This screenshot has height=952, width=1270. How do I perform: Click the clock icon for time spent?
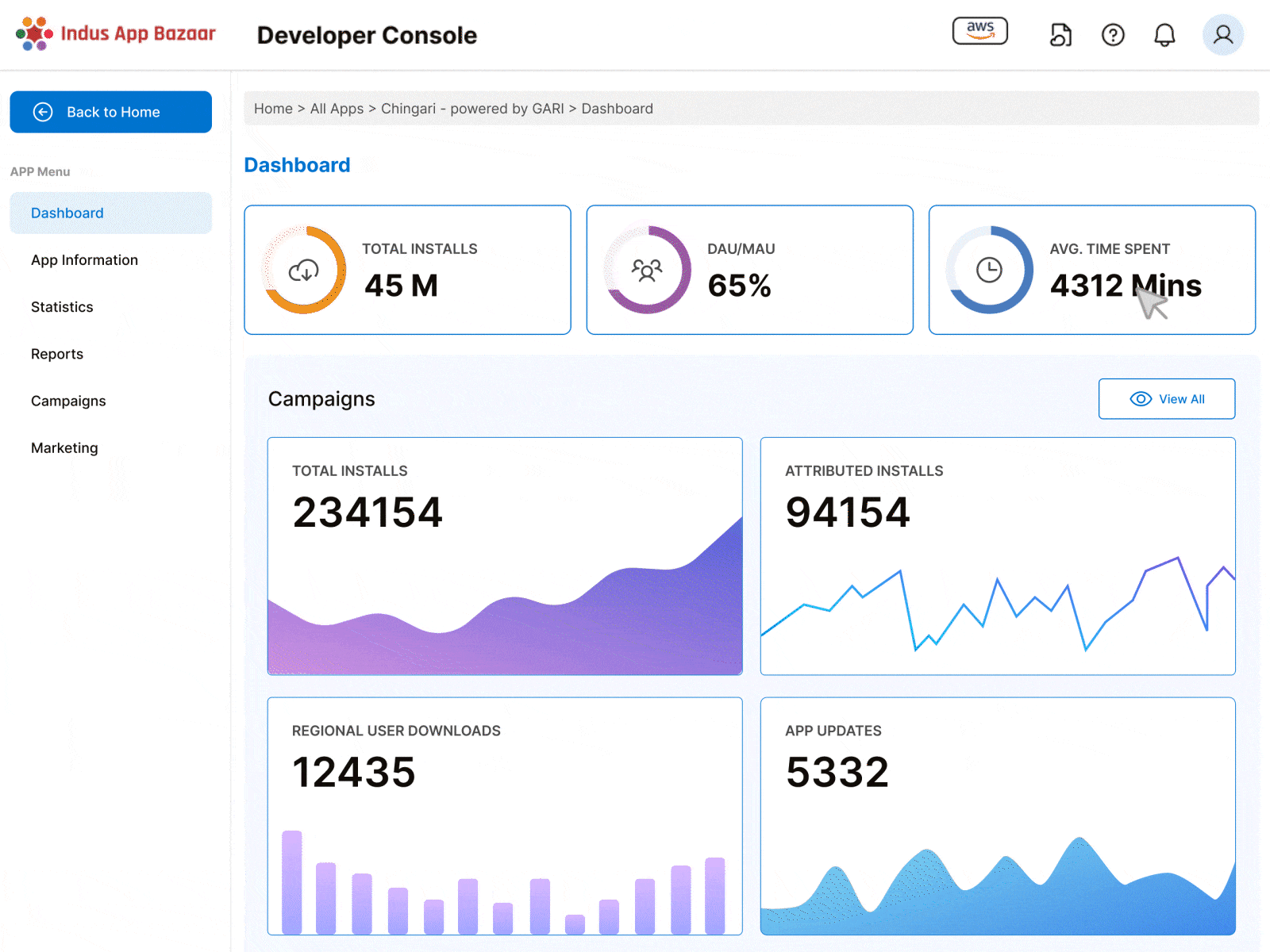(989, 271)
